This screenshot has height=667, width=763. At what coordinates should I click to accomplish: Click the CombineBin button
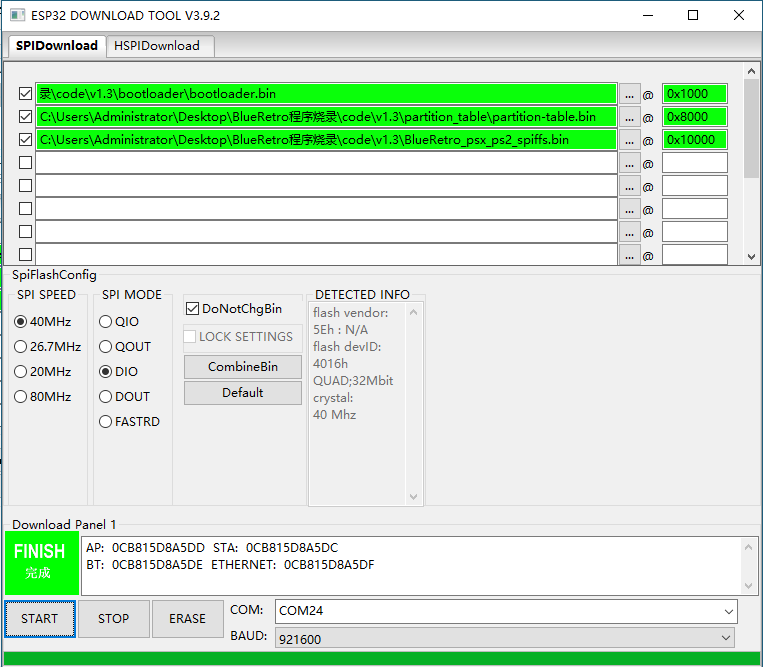pos(242,367)
